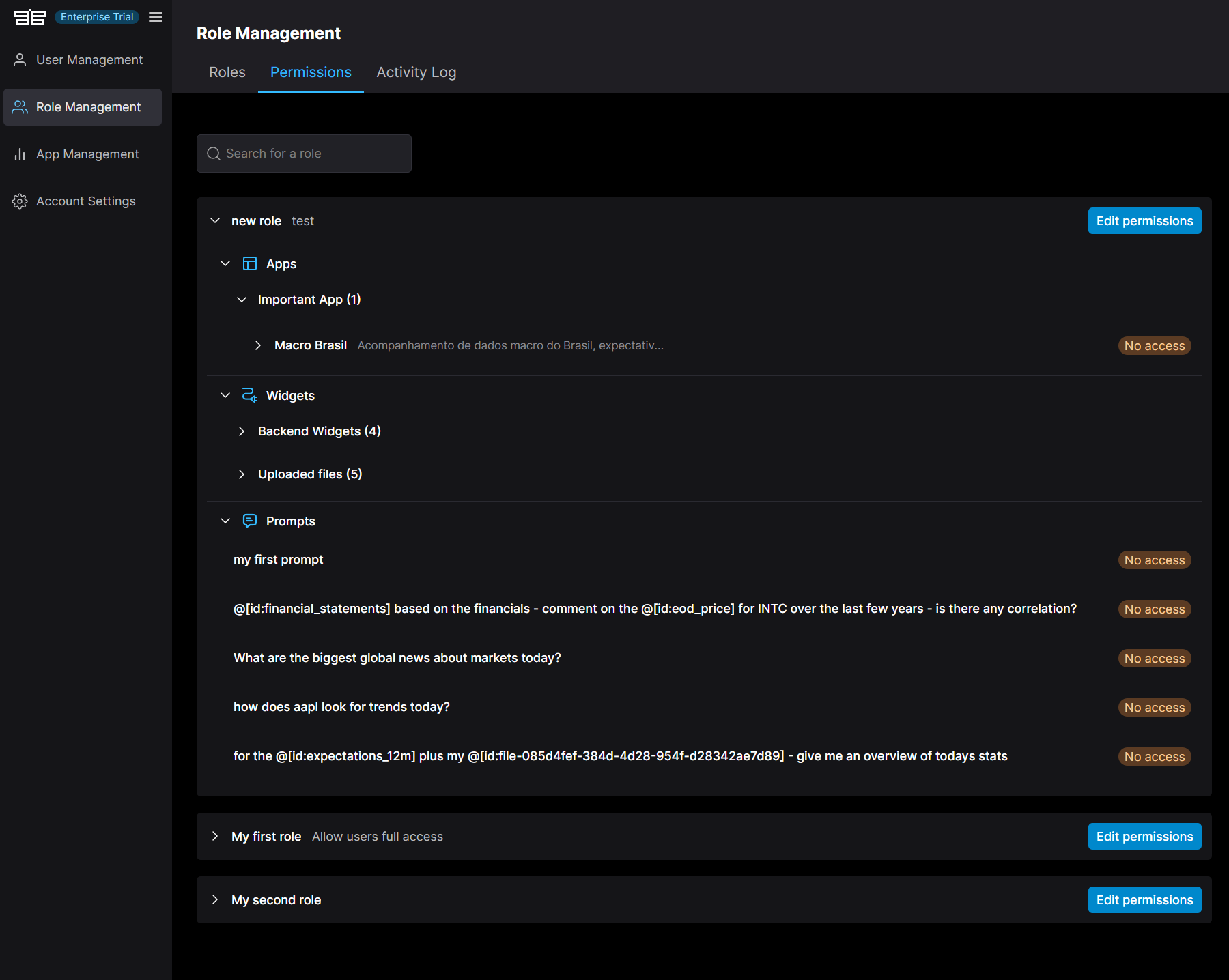Screen dimensions: 1229x980
Task: Expand the My first role panel
Action: pos(215,836)
